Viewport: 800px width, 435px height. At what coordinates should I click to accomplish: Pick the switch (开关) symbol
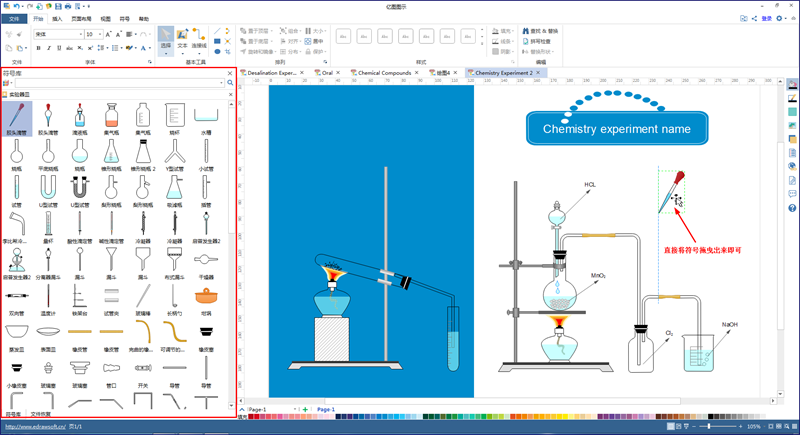point(143,368)
